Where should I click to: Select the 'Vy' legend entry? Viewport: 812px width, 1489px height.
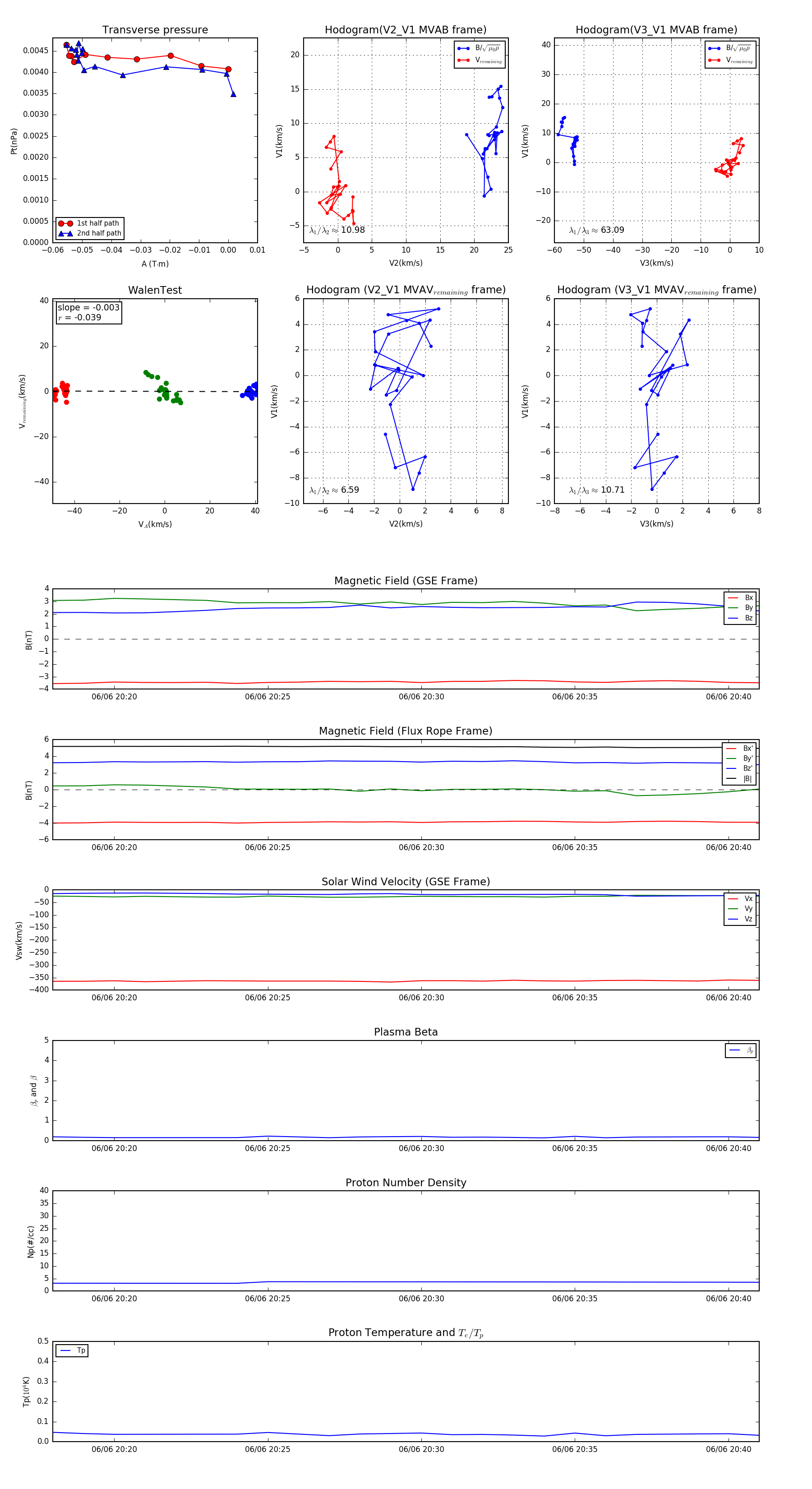click(x=740, y=909)
